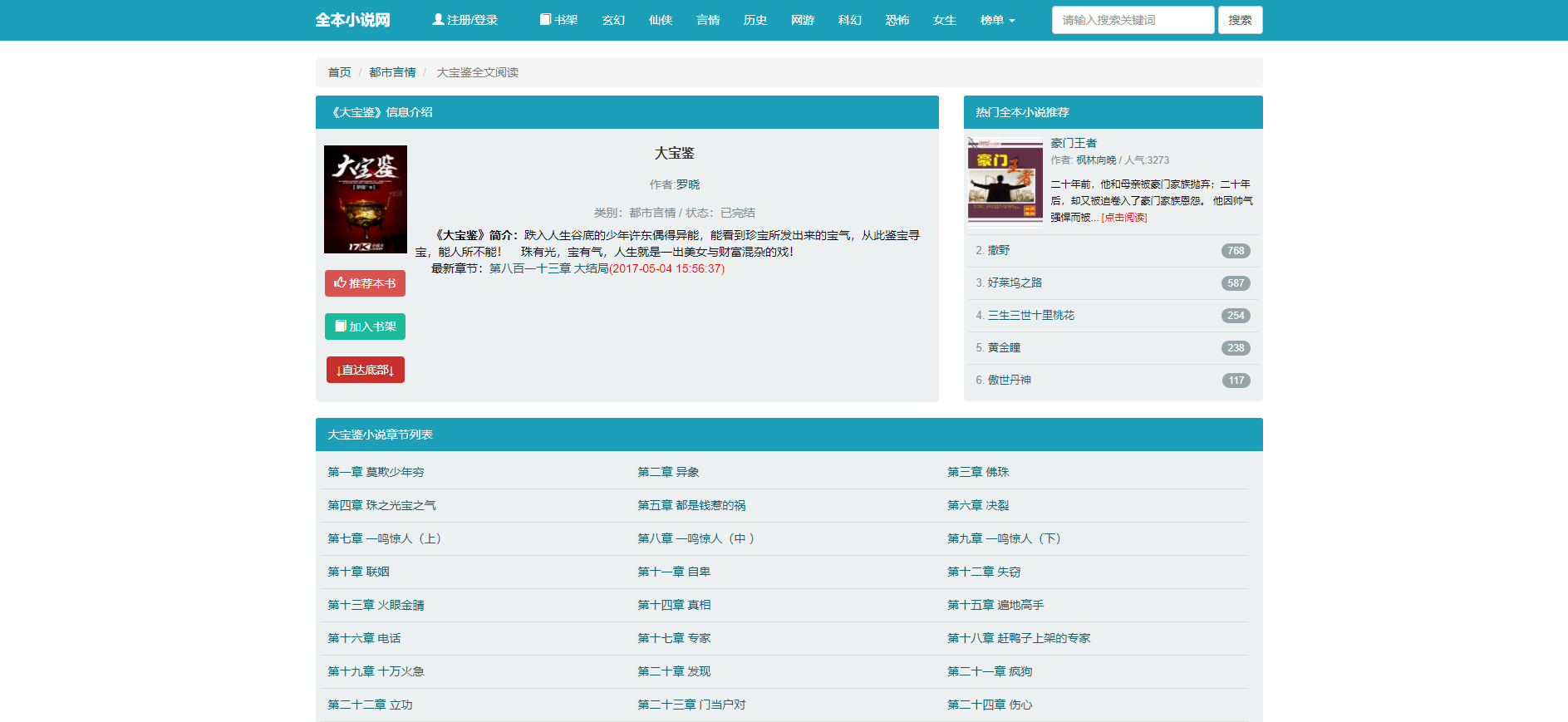Viewport: 1568px width, 722px height.
Task: Open chapter 第十三章 火眼金睛
Action: 376,605
